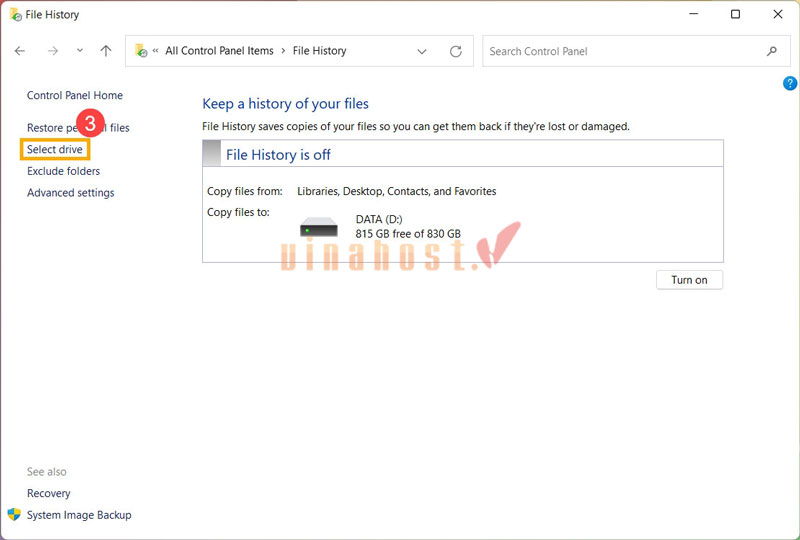800x540 pixels.
Task: Click the blue Help question mark icon
Action: coord(789,83)
